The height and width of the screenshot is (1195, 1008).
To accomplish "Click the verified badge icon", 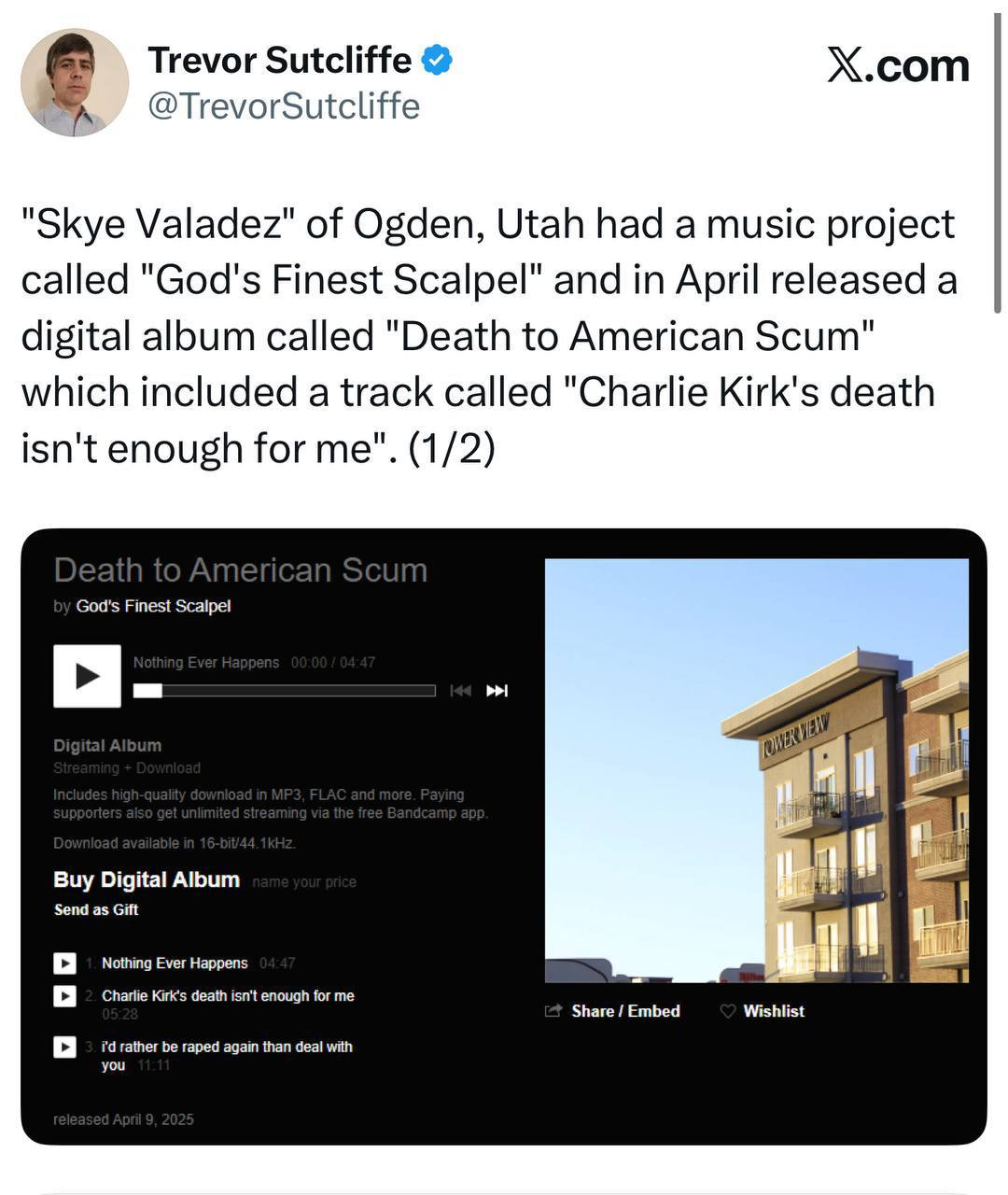I will [x=437, y=61].
